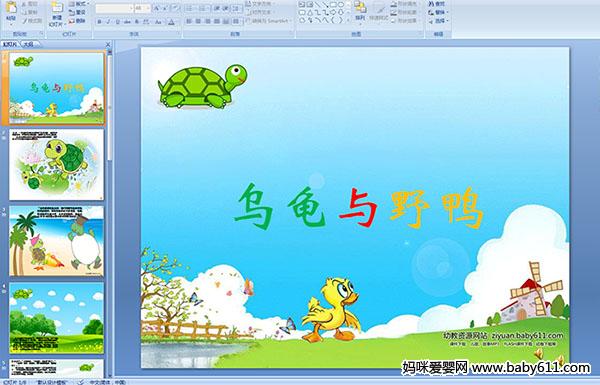Screen dimensions: 600x385
Task: Click the Convert to SmartArt button
Action: point(269,21)
